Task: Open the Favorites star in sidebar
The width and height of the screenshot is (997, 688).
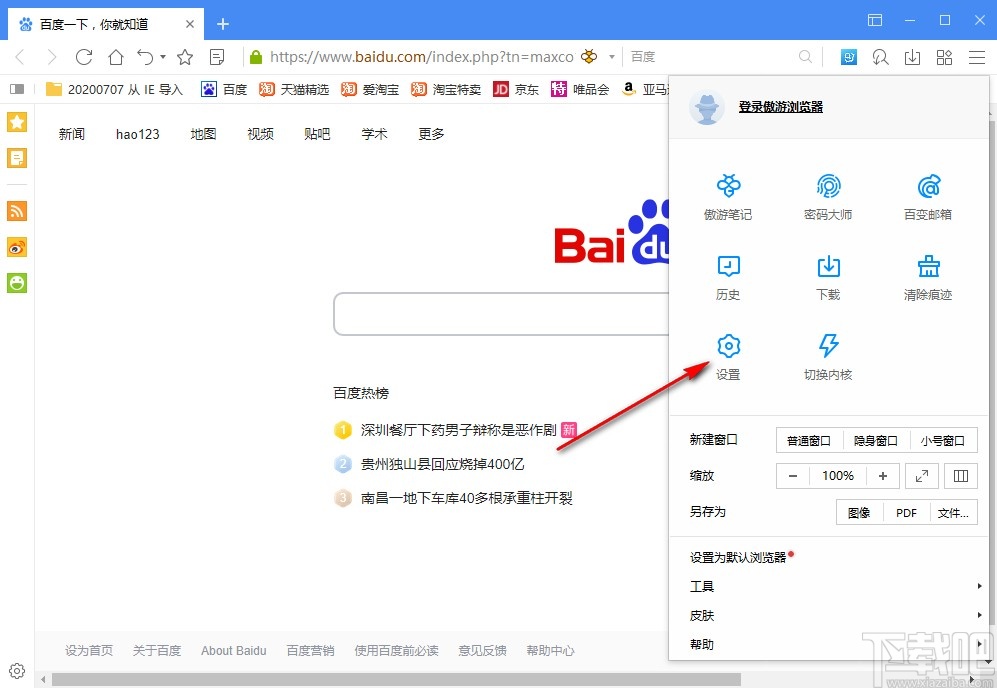Action: pyautogui.click(x=17, y=122)
